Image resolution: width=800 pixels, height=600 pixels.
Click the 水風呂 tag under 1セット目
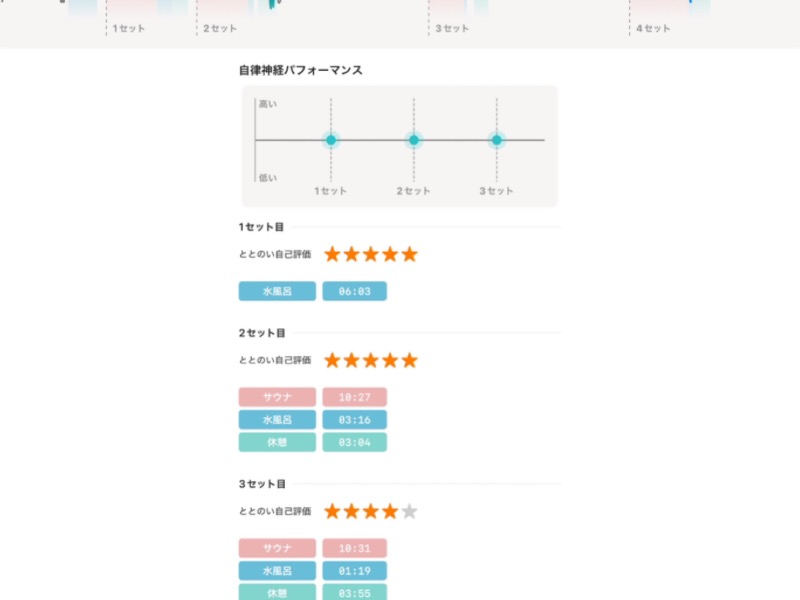coord(277,291)
